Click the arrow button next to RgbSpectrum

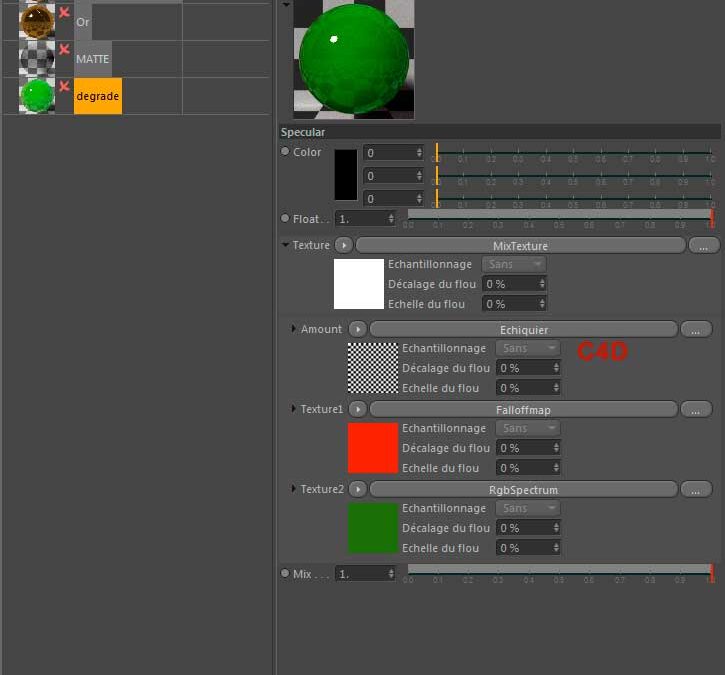point(357,489)
